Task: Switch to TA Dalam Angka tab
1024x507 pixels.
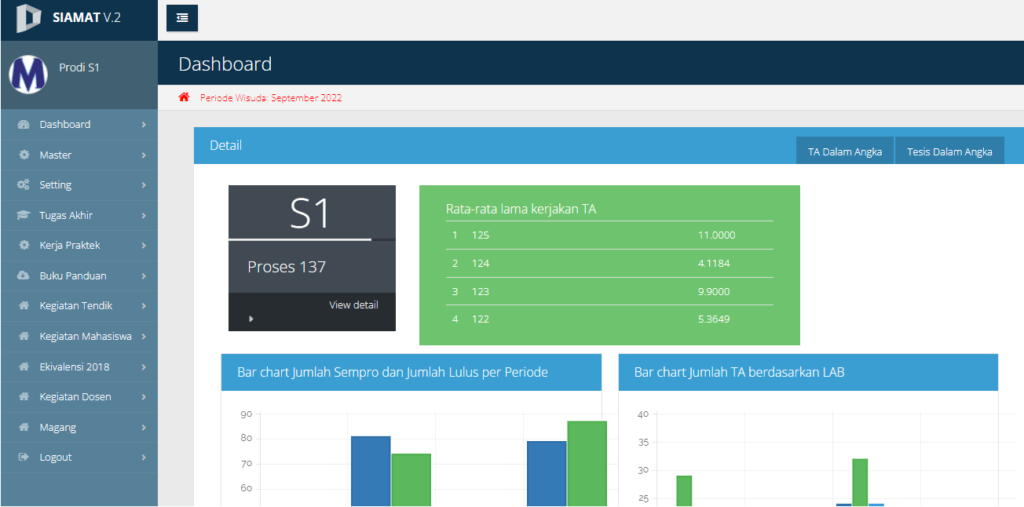Action: point(844,152)
